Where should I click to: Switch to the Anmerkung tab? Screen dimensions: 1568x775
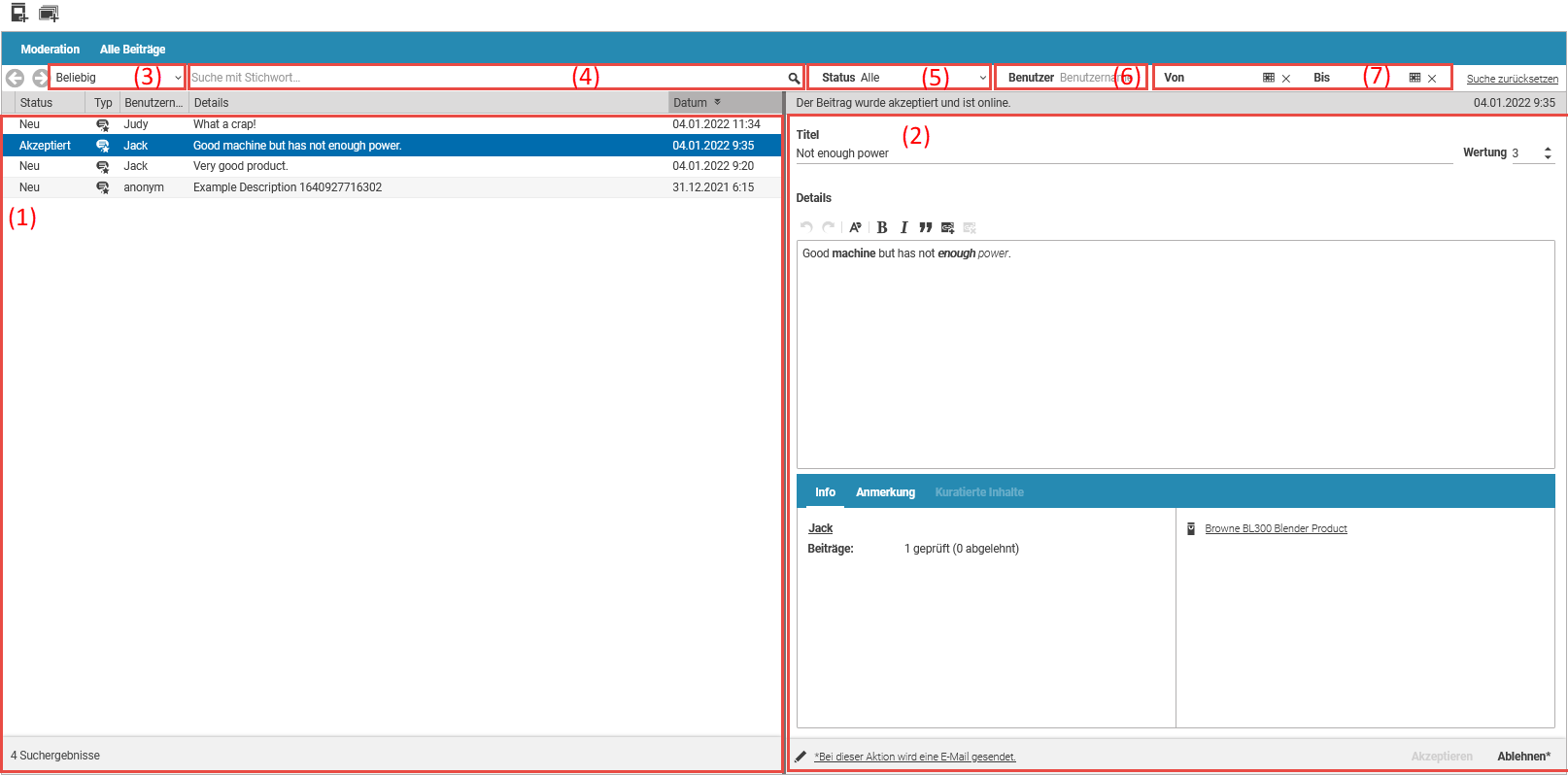point(885,492)
